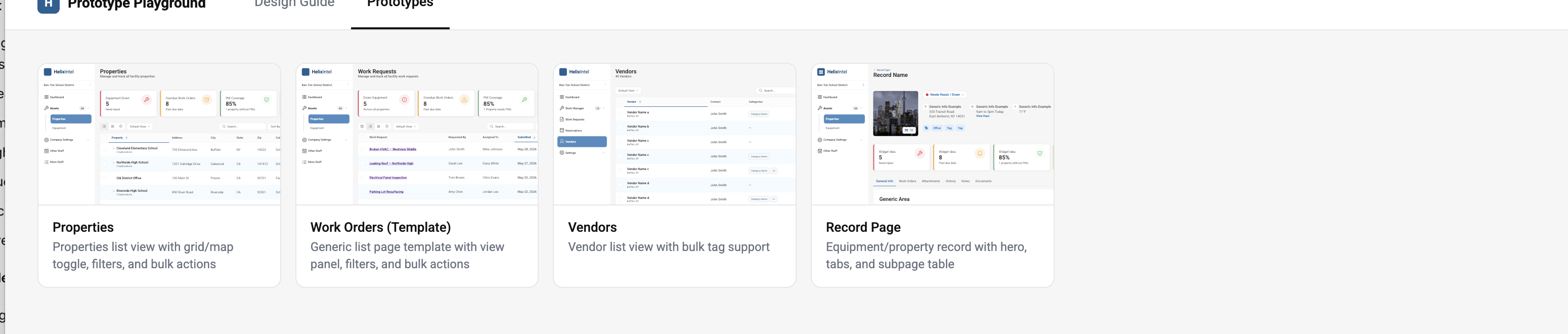Click the Record Page card title
This screenshot has width=1568, height=334.
pos(863,227)
